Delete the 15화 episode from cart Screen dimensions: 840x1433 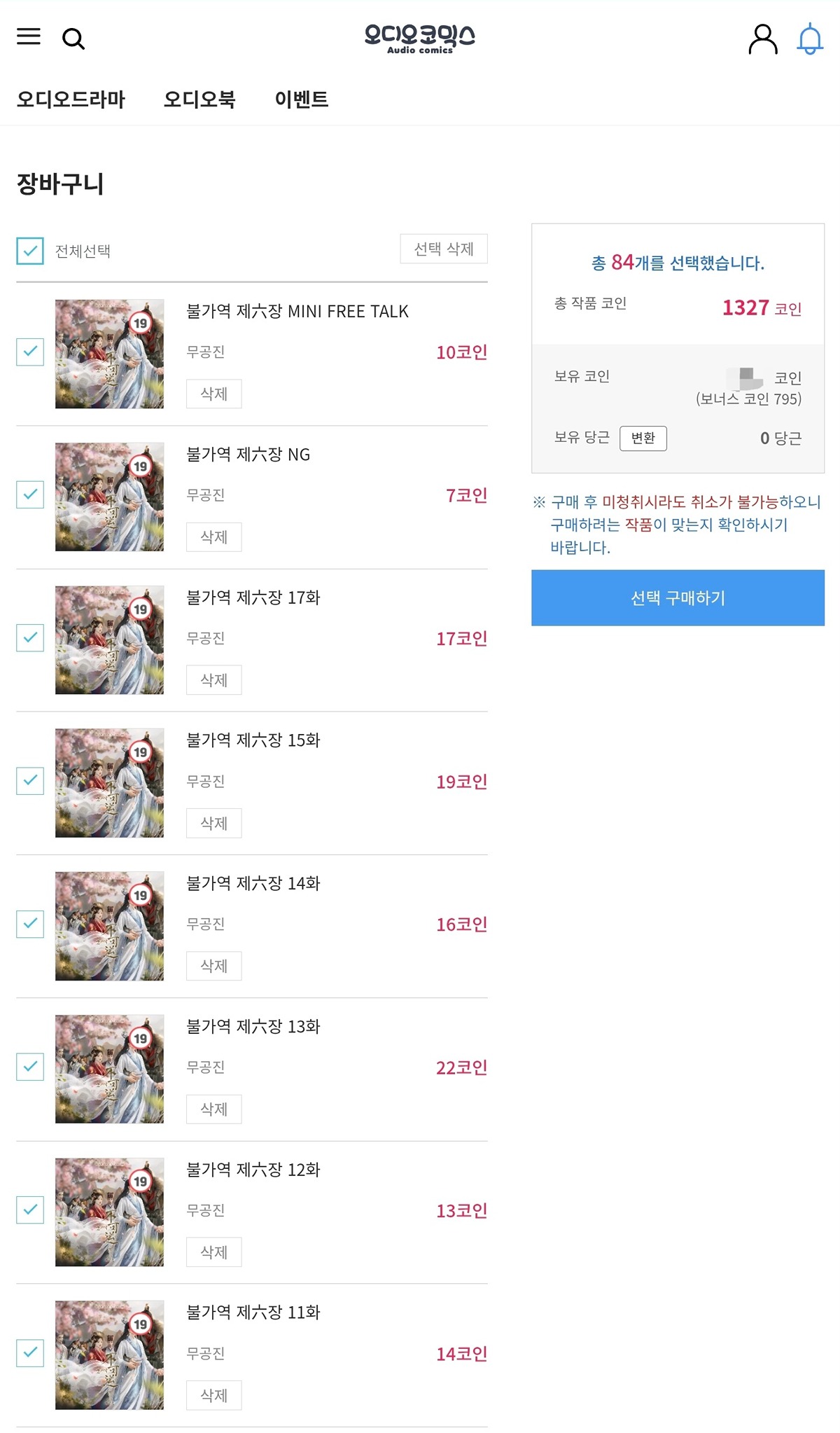coord(213,823)
